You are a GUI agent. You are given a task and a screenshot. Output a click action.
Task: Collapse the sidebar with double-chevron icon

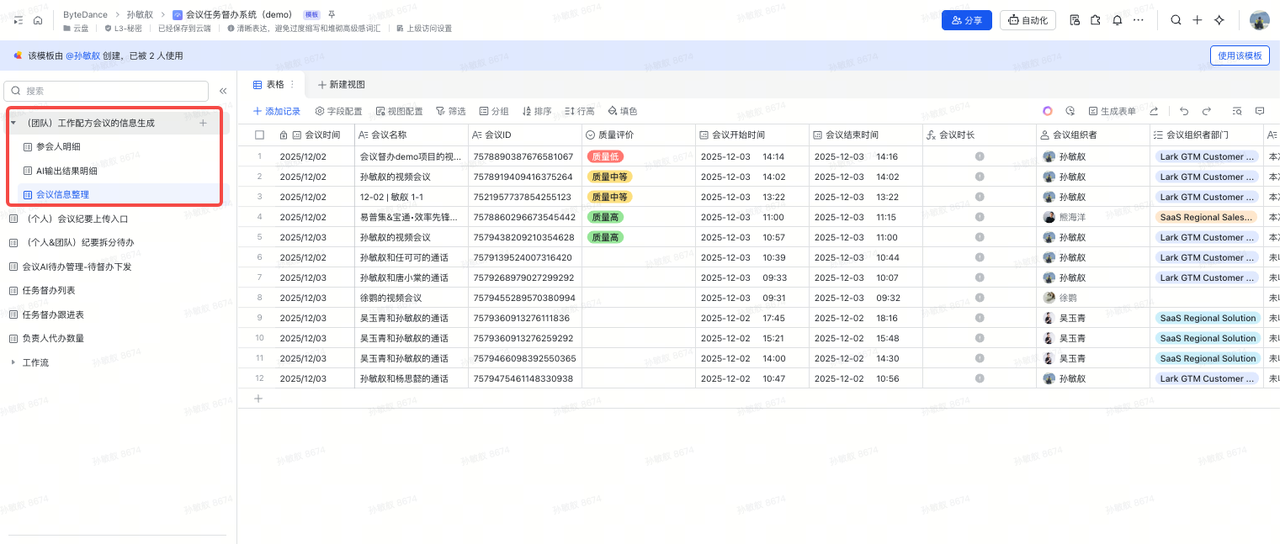pos(223,91)
